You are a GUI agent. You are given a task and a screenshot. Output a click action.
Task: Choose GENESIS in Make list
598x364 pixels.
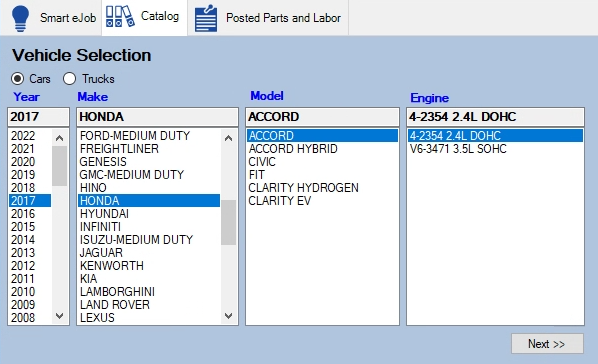coord(149,162)
